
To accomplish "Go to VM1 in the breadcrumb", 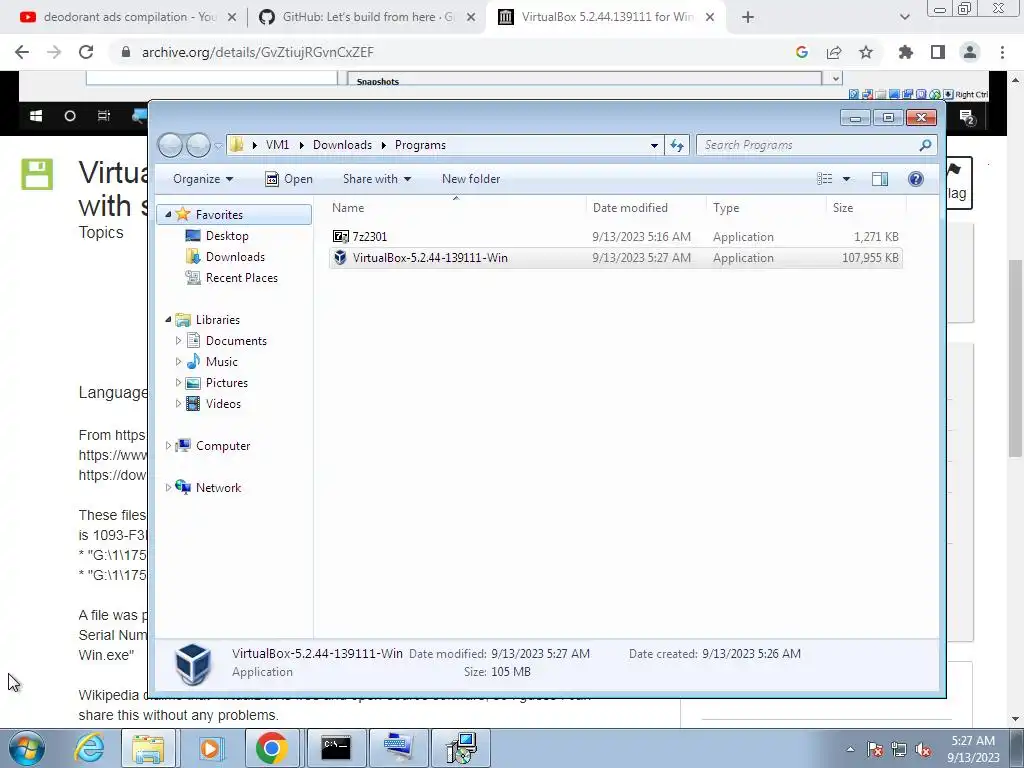I will [278, 145].
